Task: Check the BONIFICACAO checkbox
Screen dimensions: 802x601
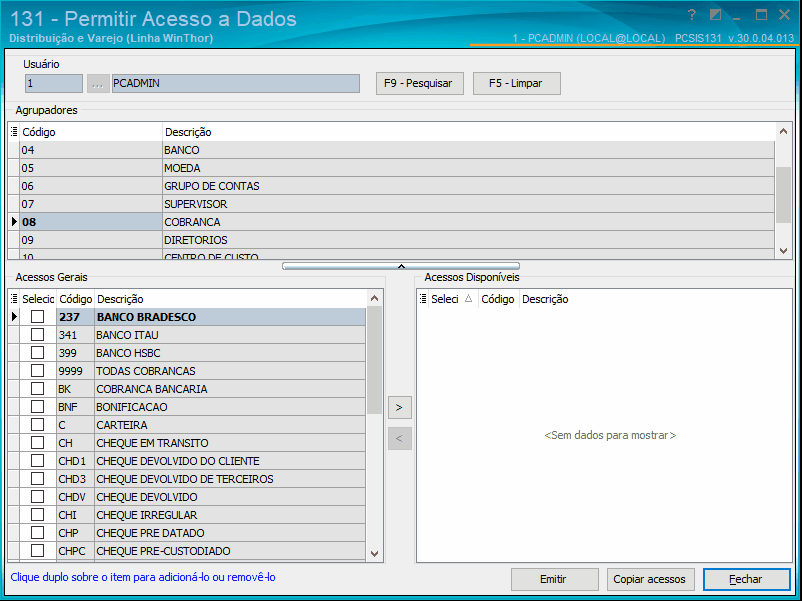Action: (37, 407)
